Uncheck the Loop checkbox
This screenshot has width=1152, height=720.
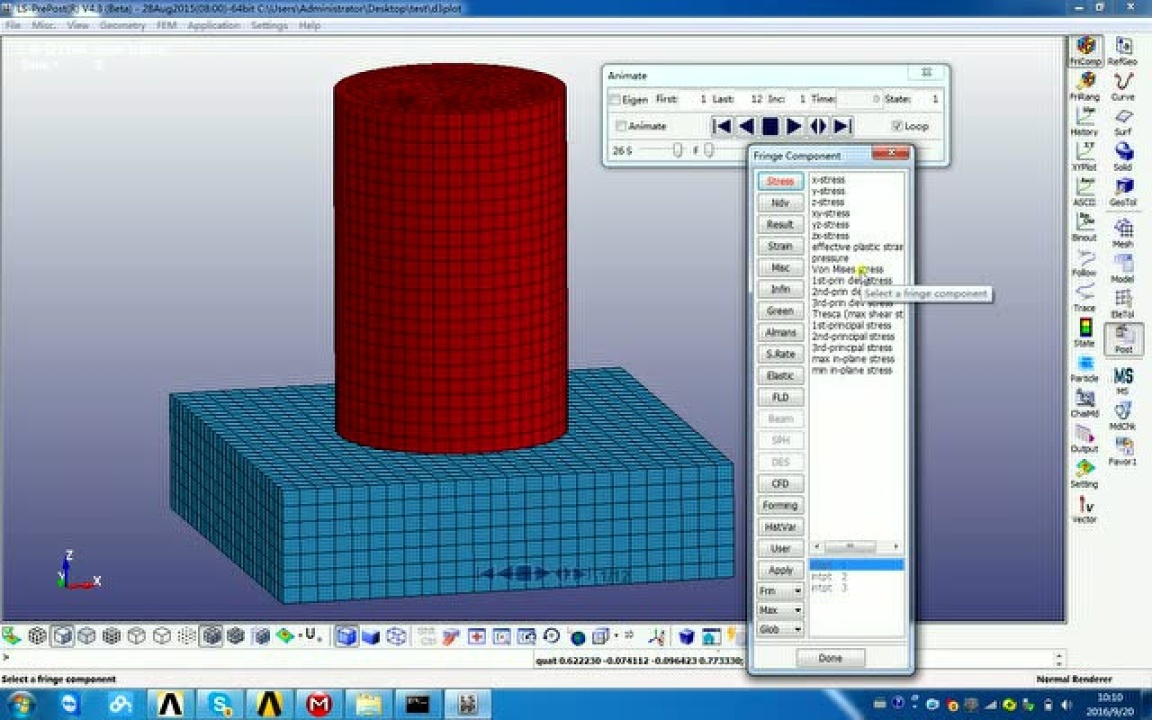coord(897,126)
